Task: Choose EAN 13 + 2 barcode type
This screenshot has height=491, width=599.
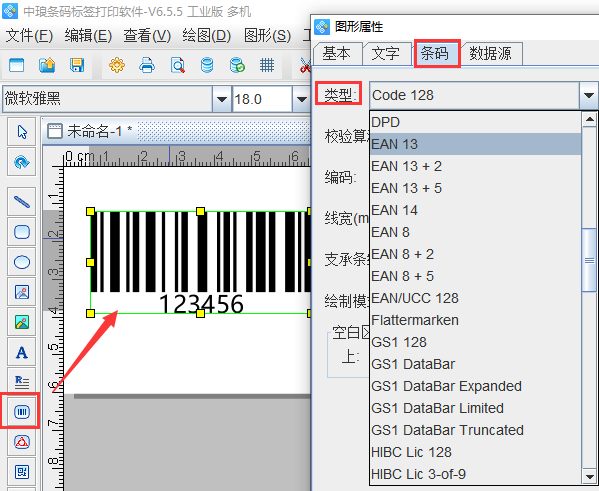Action: [x=475, y=166]
